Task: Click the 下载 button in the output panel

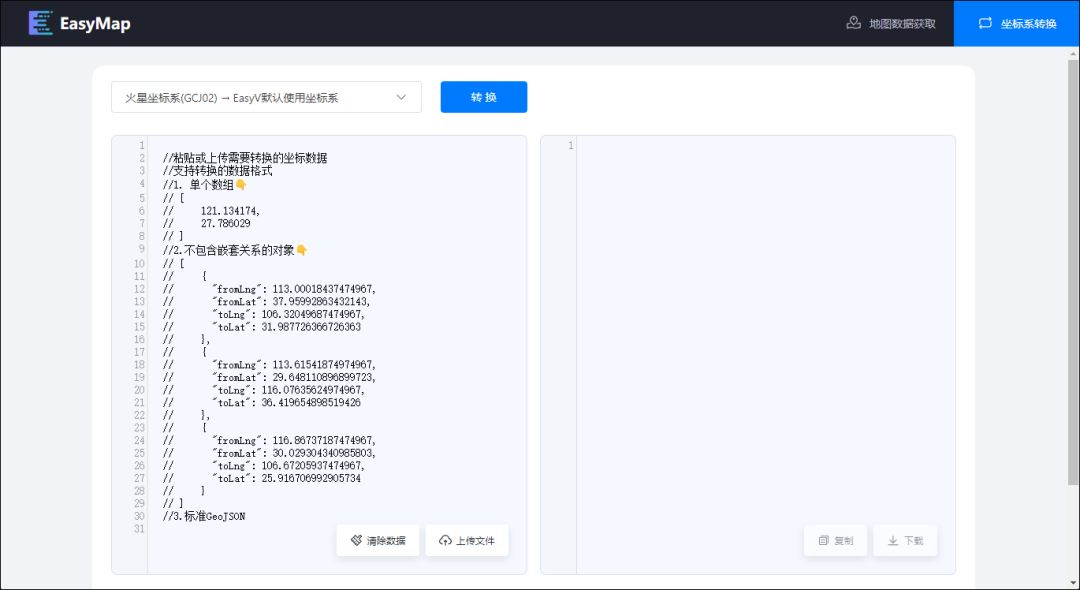Action: pyautogui.click(x=905, y=540)
